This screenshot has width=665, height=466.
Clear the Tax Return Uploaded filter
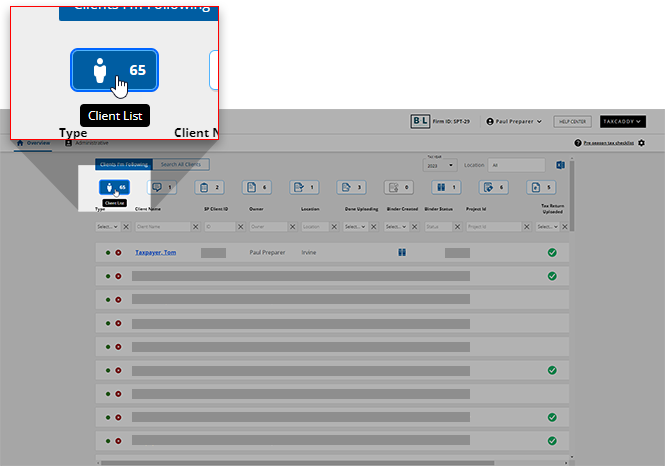pos(565,227)
